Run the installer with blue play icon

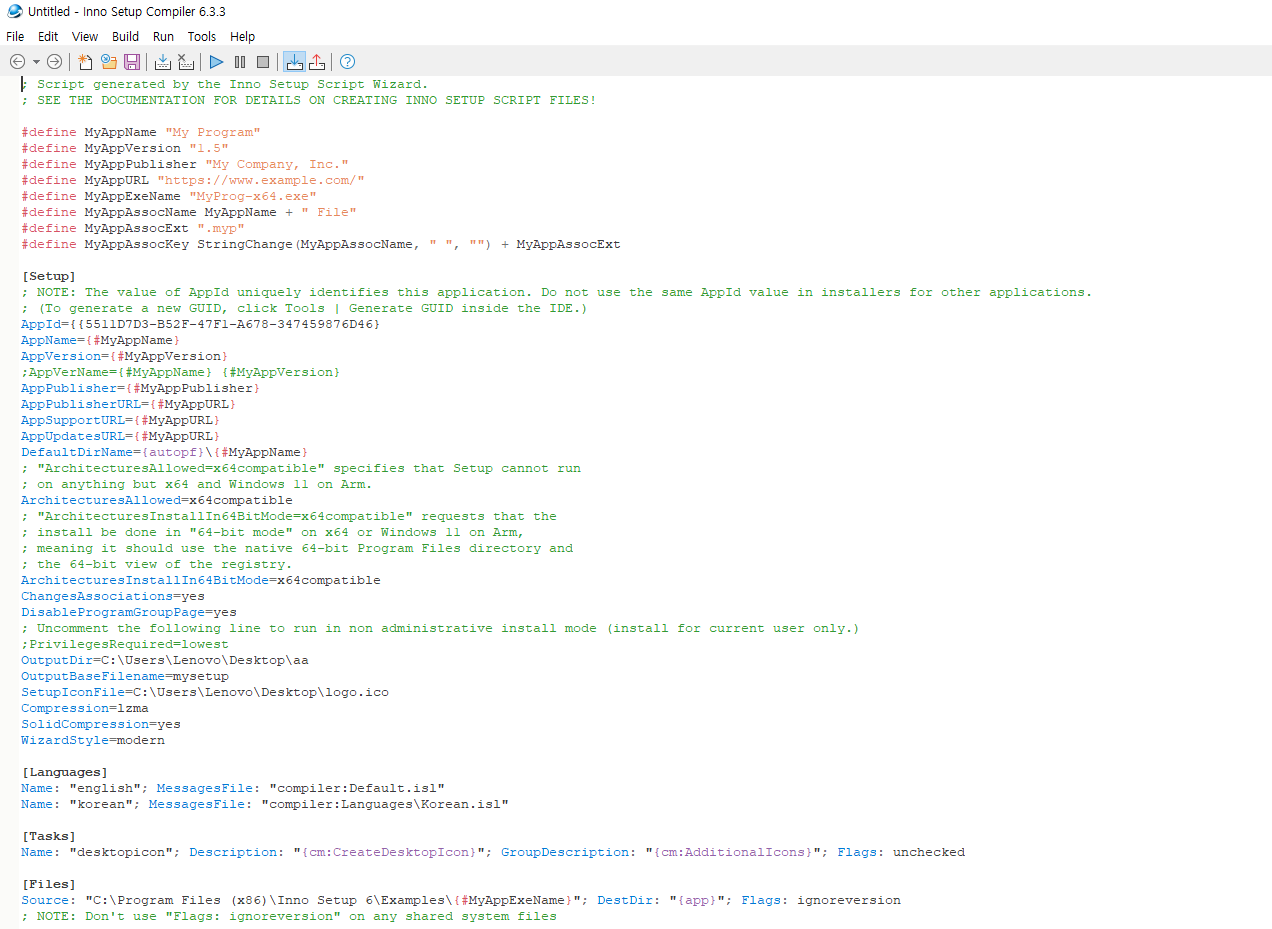tap(216, 62)
